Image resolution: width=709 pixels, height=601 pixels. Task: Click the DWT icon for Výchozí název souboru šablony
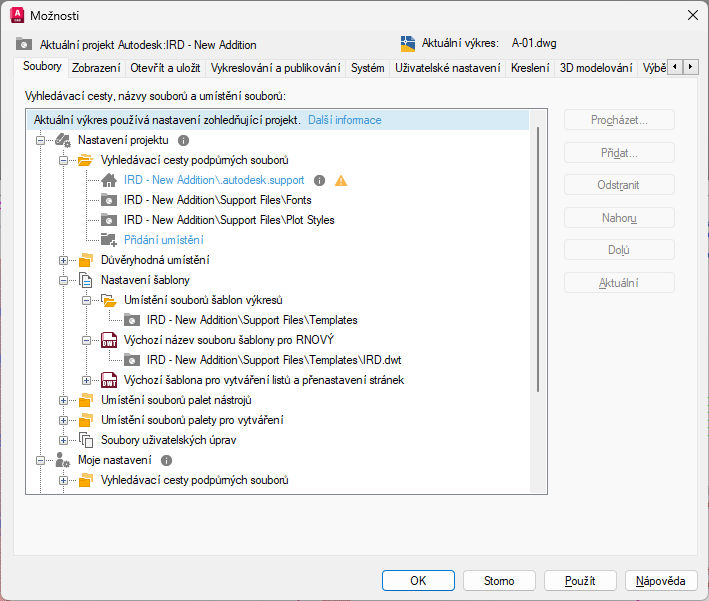[x=109, y=340]
